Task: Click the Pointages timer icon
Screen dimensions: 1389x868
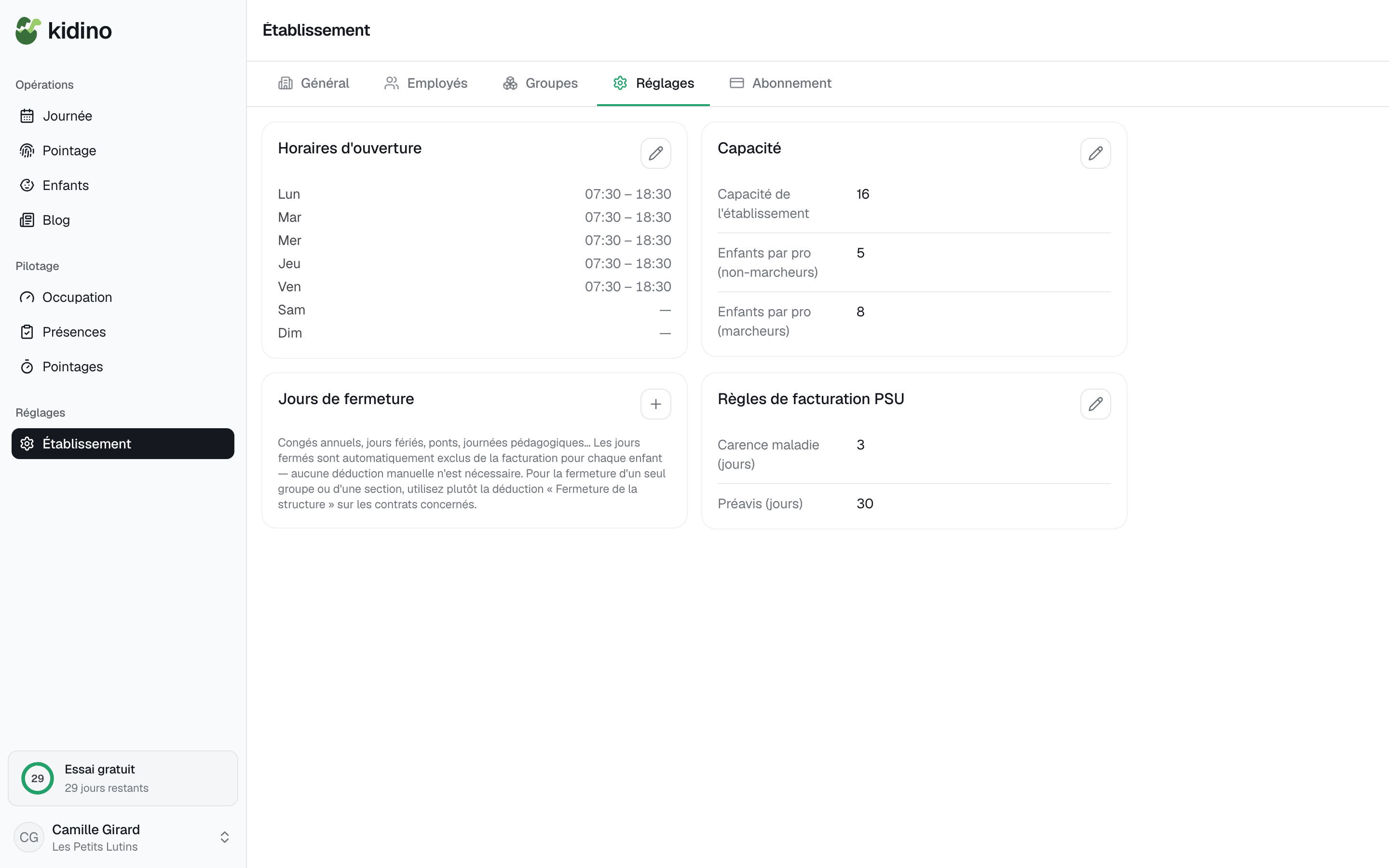Action: (x=27, y=367)
